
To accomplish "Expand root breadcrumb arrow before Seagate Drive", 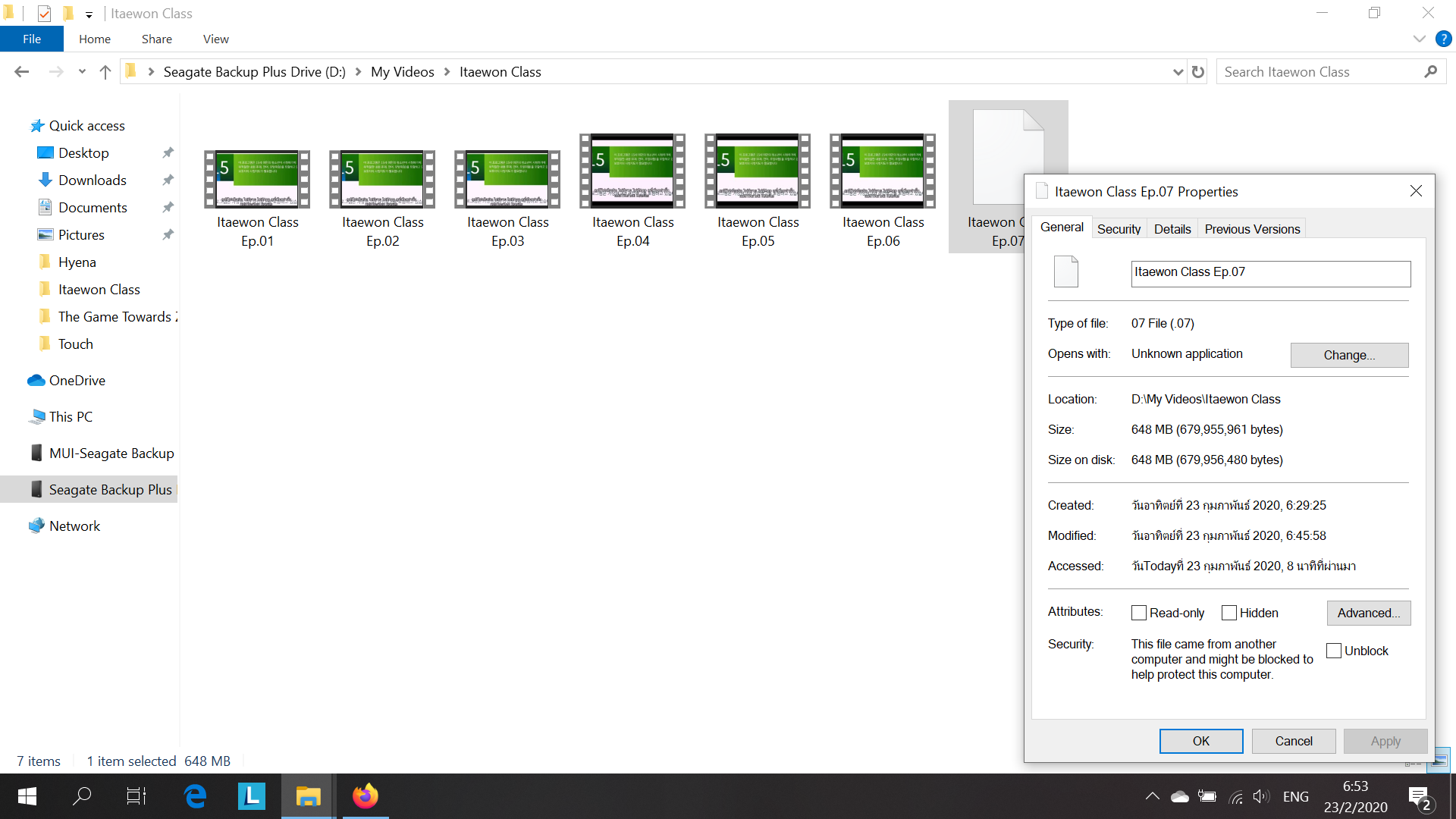I will (151, 72).
